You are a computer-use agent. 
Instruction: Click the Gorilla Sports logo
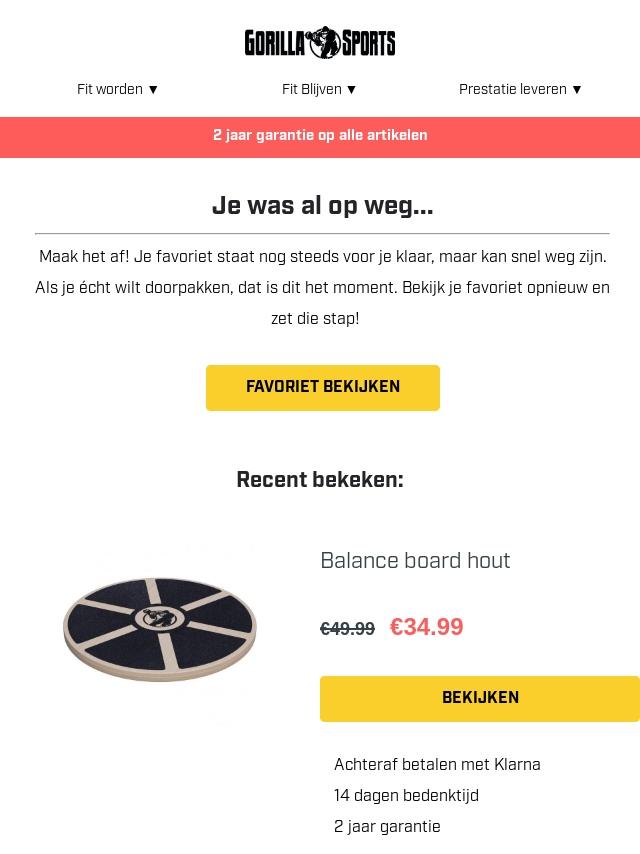320,43
